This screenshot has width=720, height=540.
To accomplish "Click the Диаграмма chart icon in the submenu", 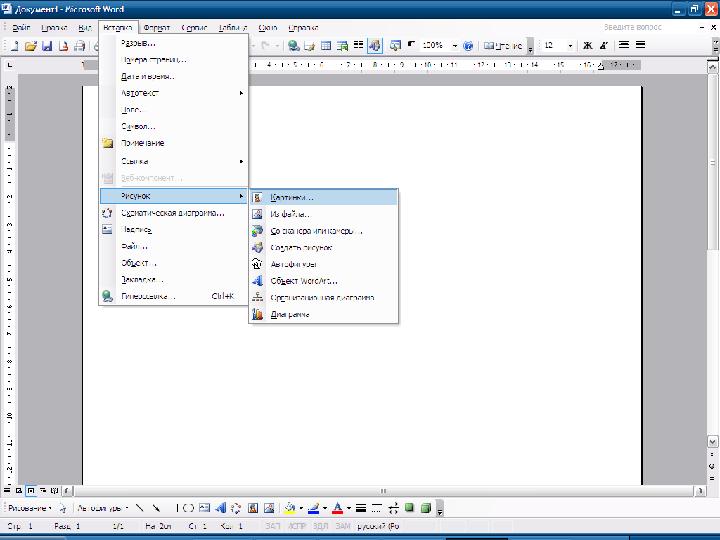I will click(x=257, y=315).
